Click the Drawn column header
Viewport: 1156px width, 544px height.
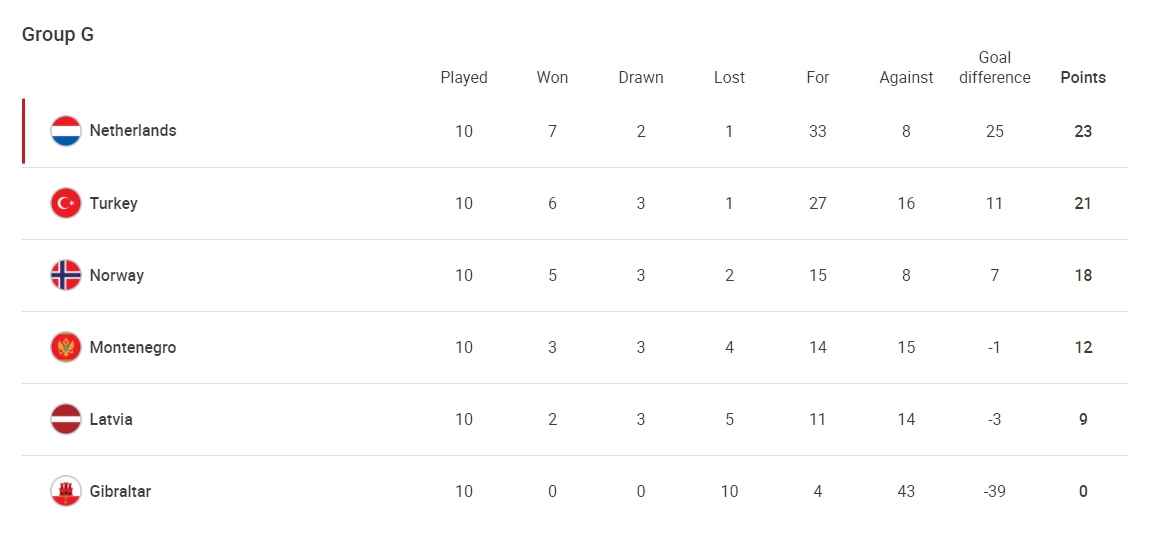coord(641,77)
